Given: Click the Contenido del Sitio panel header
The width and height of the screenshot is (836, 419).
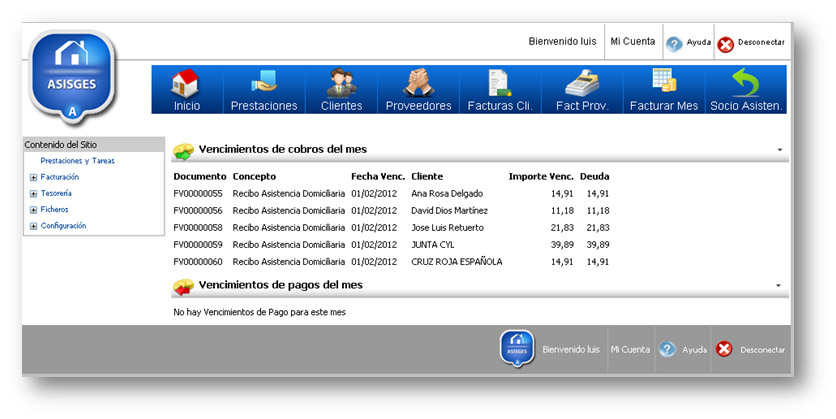Looking at the screenshot, I should (x=94, y=144).
